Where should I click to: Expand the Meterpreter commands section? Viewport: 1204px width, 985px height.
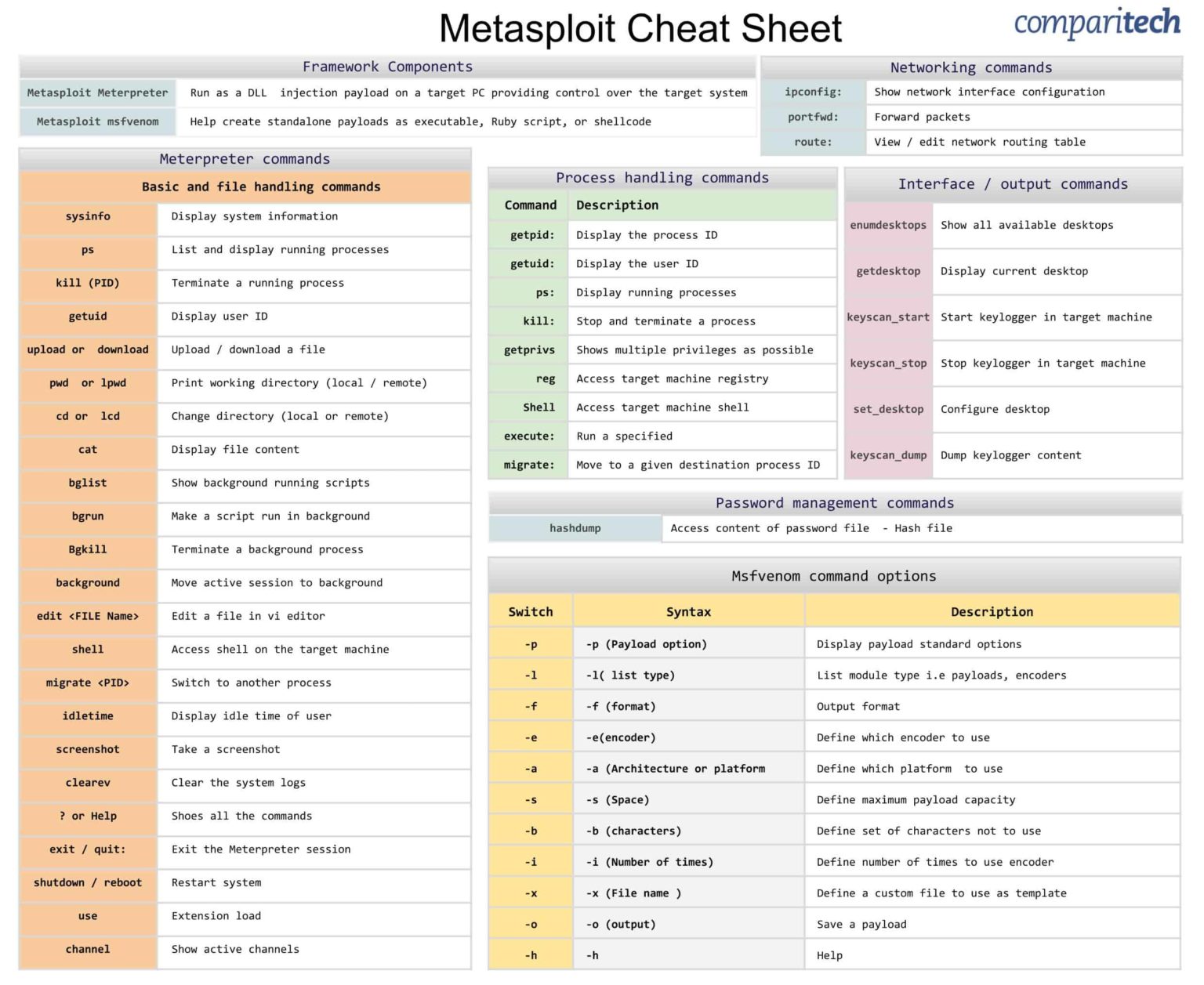click(x=244, y=158)
